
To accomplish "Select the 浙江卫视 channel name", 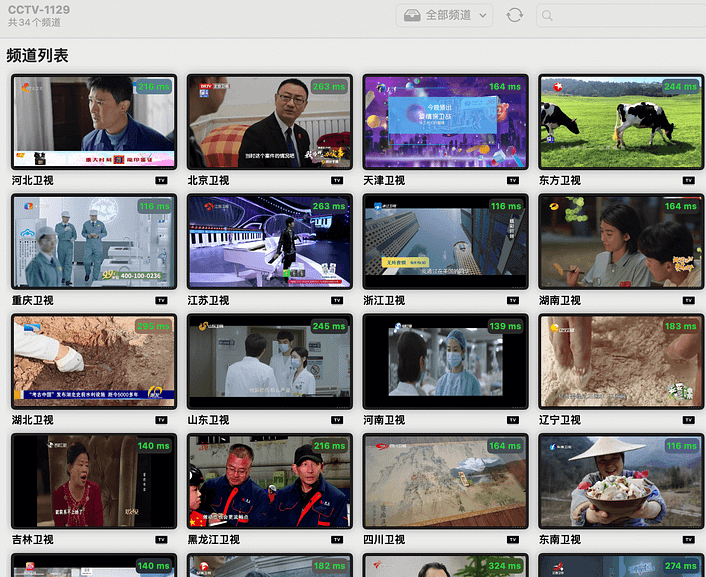I will pyautogui.click(x=384, y=300).
